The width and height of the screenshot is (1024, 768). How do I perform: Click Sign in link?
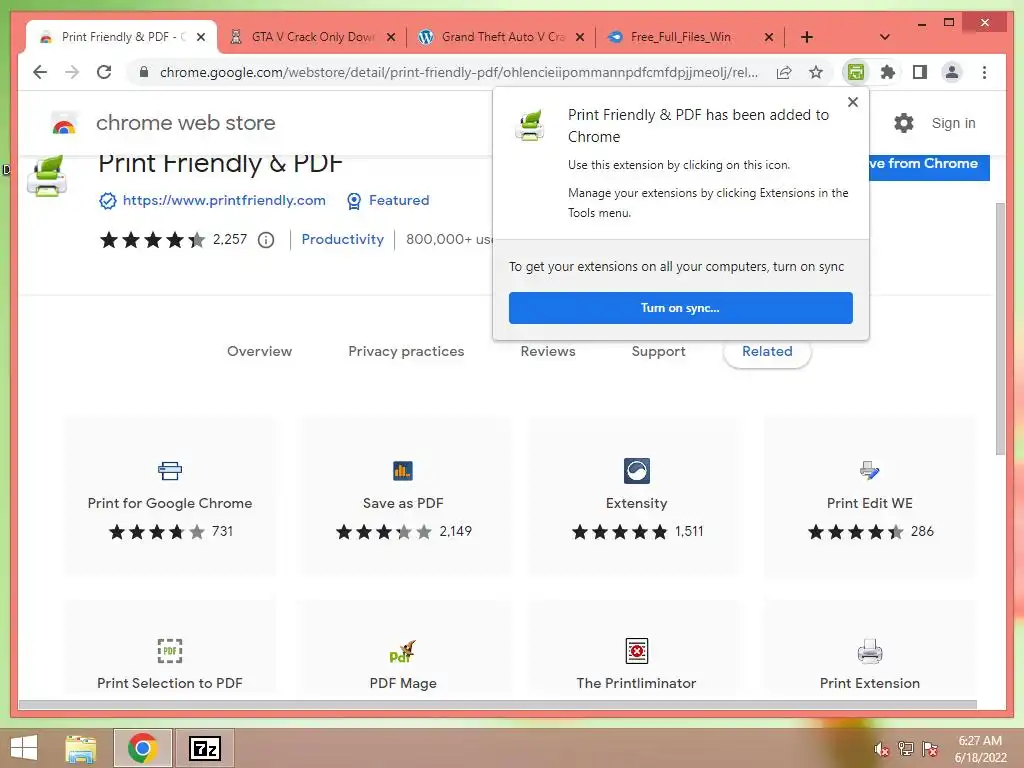pos(953,123)
